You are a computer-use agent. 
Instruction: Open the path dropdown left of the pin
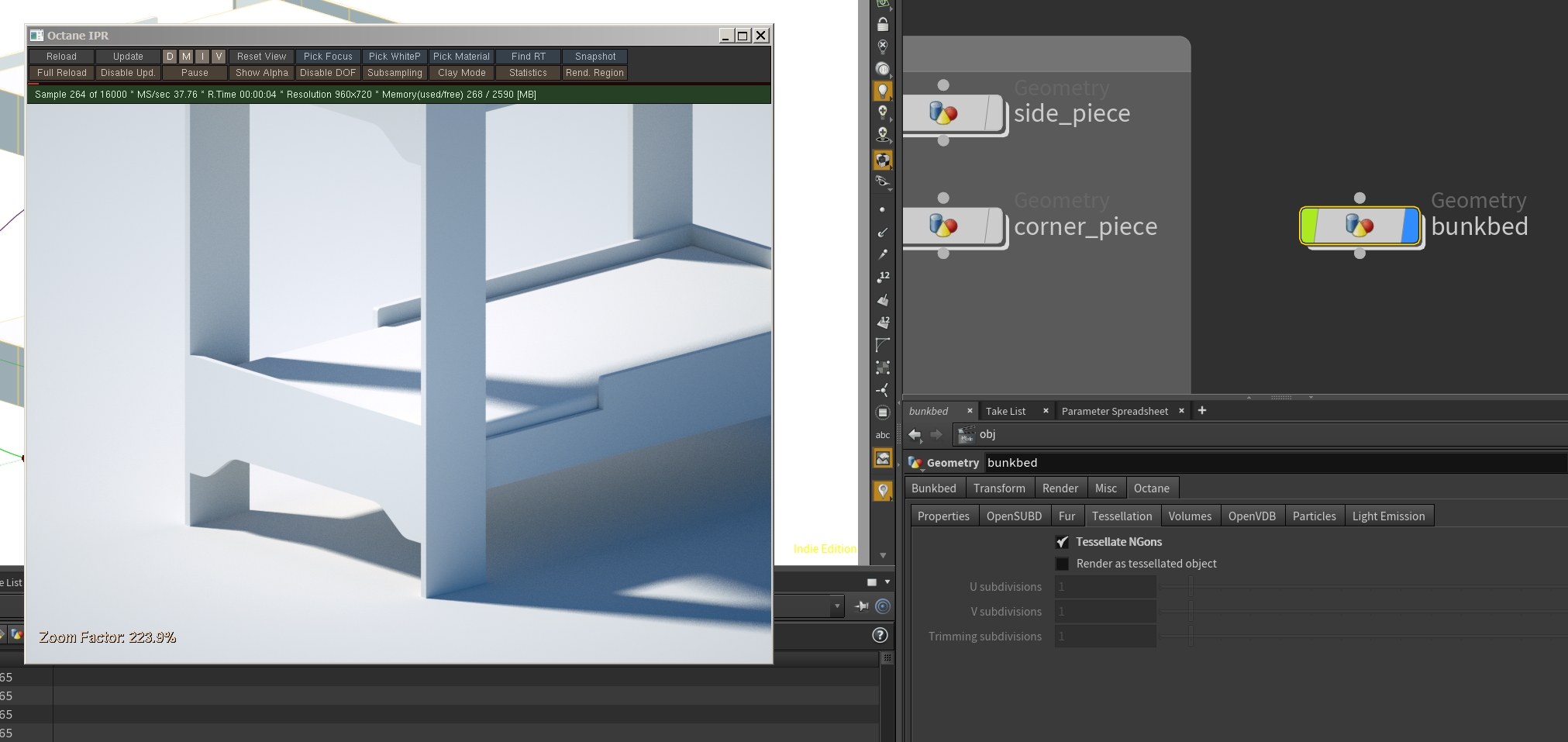click(x=836, y=606)
